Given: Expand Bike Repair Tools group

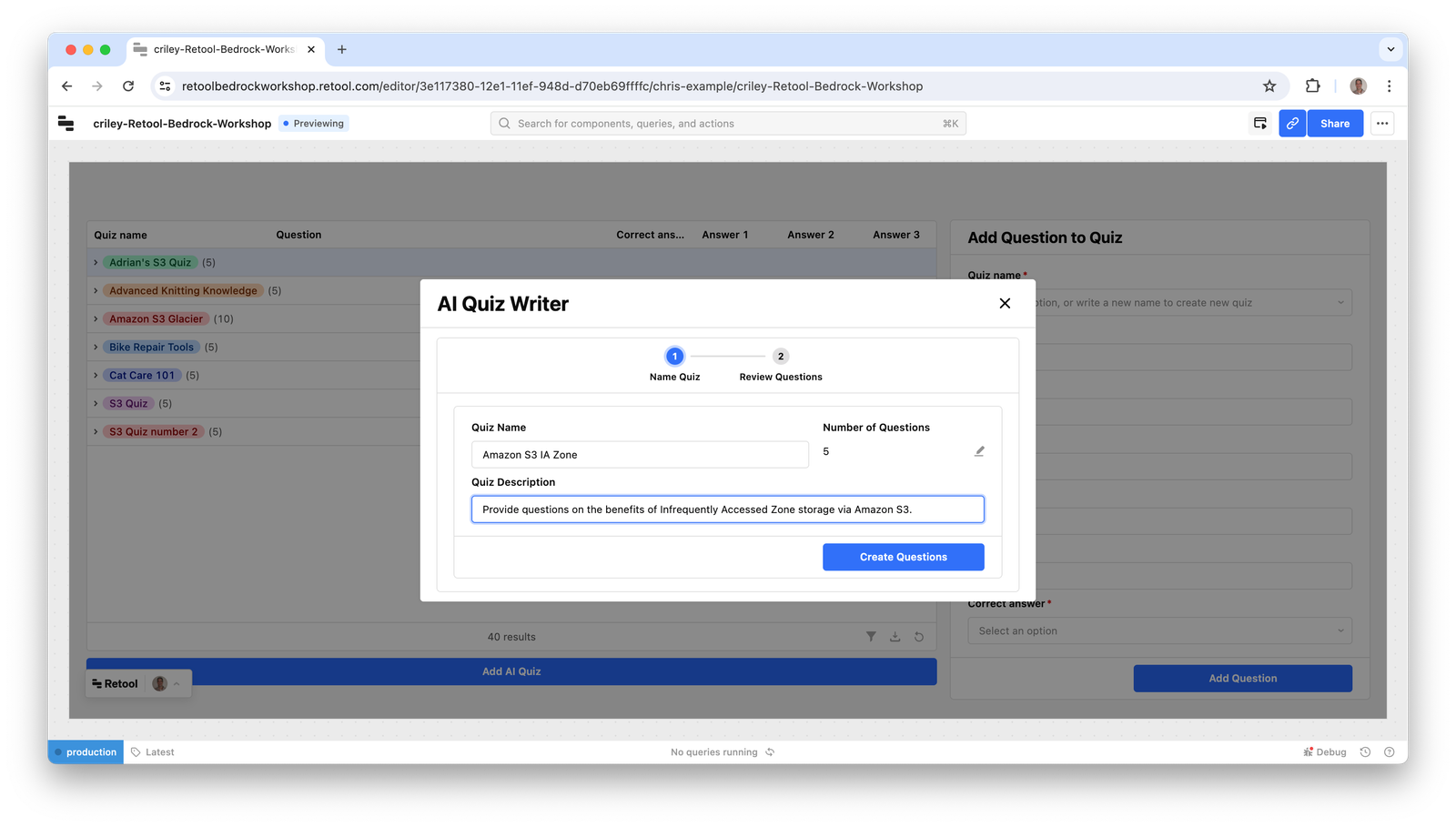Looking at the screenshot, I should (96, 347).
